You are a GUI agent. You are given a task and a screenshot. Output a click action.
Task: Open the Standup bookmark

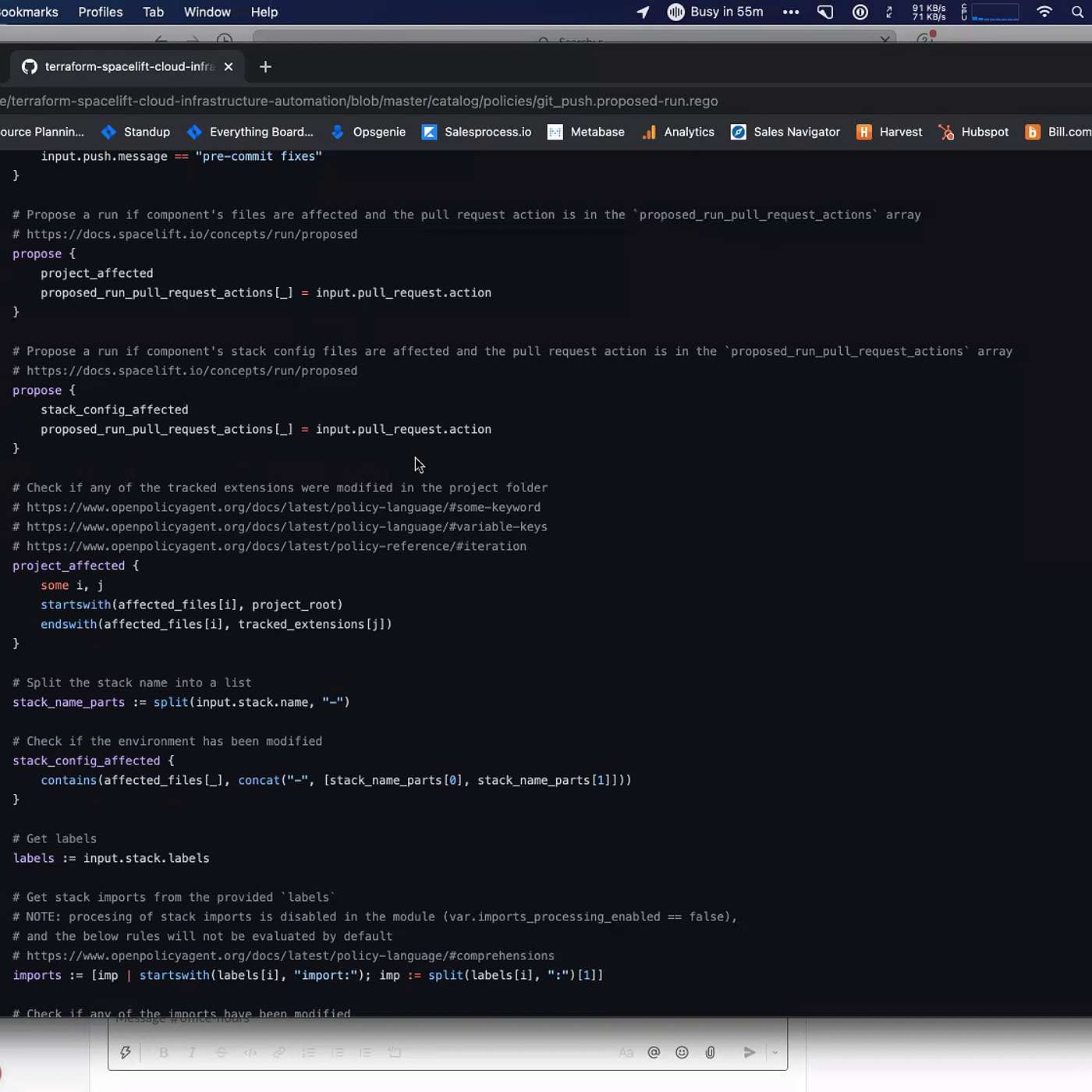(136, 132)
